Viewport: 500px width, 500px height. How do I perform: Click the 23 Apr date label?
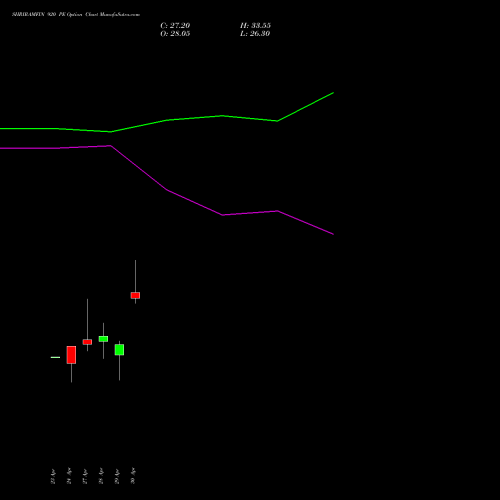[x=53, y=476]
